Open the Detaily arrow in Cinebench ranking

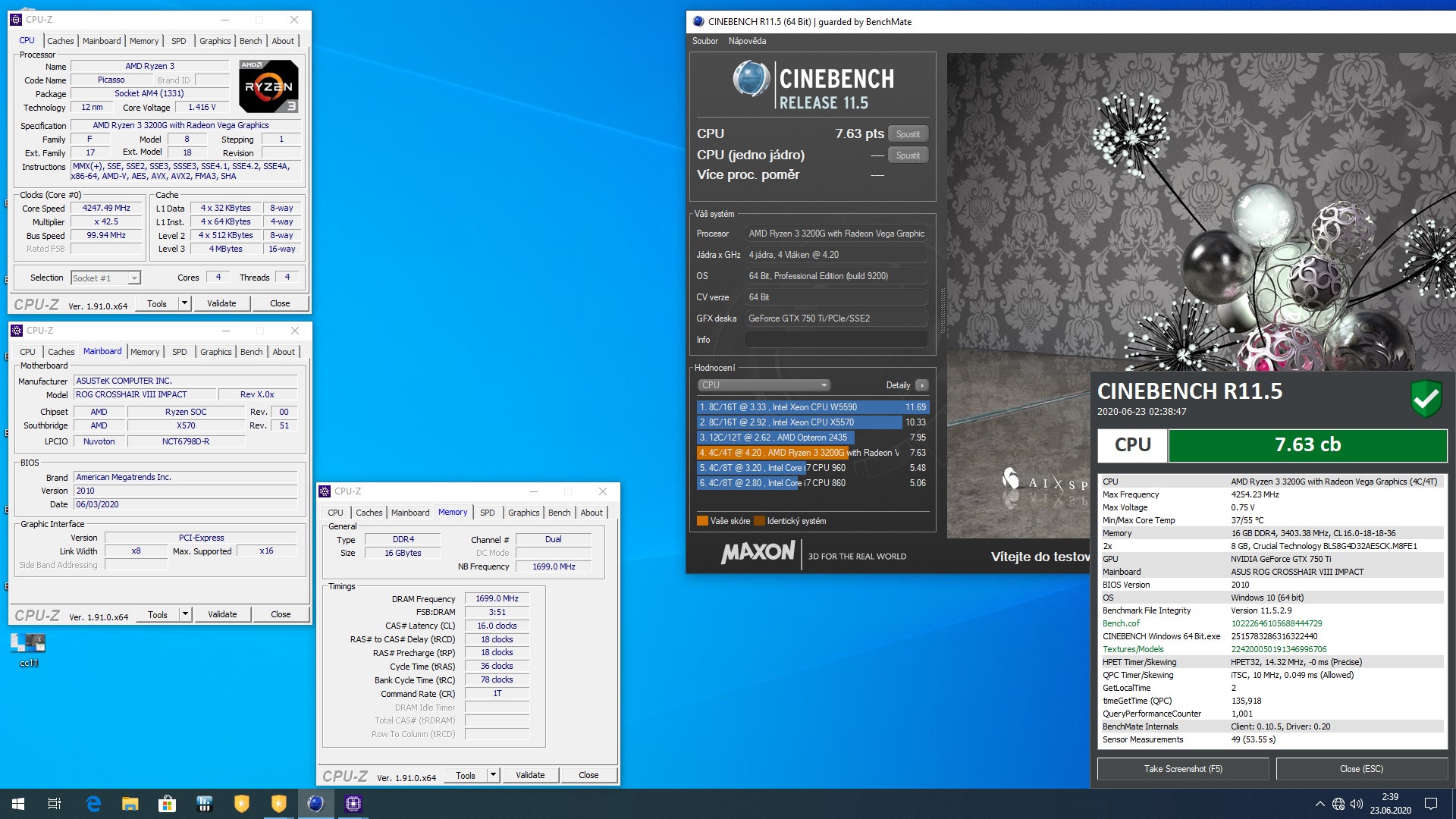(922, 385)
